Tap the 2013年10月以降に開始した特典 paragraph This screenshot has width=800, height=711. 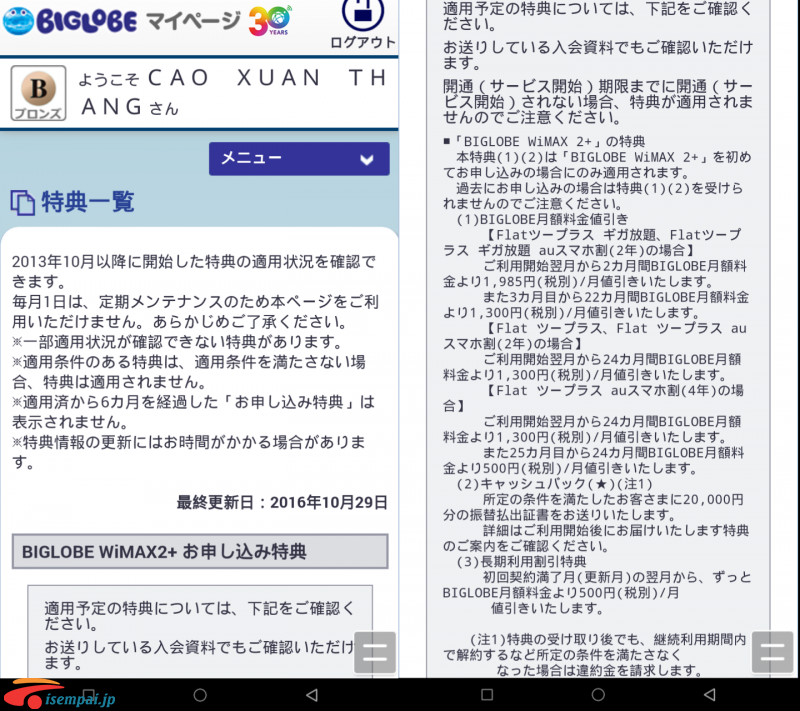194,271
